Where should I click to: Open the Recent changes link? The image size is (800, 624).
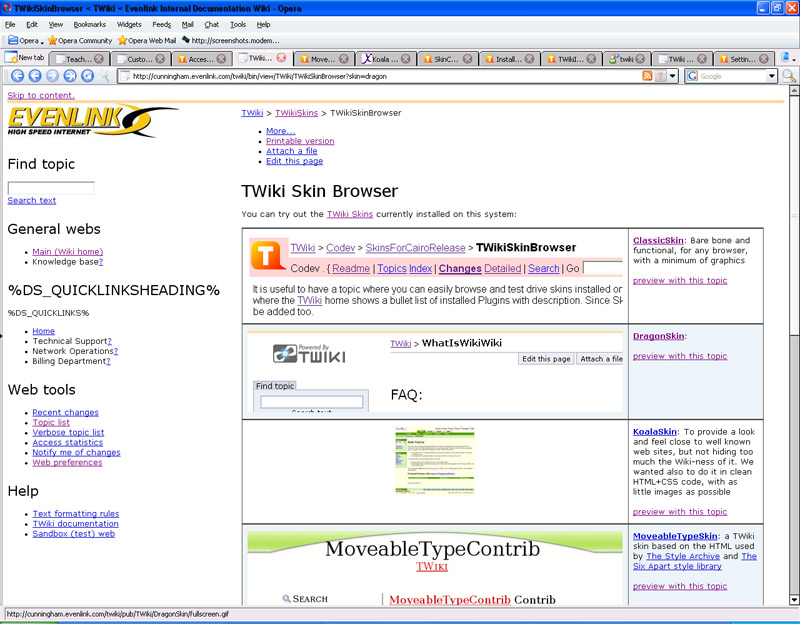click(x=65, y=412)
